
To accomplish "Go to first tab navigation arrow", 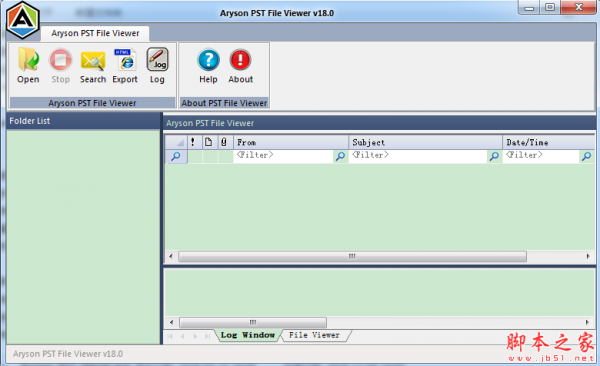I will pyautogui.click(x=170, y=336).
